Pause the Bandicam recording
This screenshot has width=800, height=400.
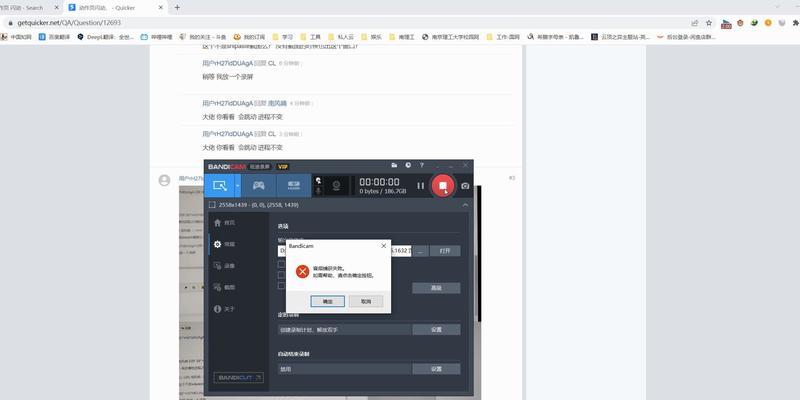click(x=420, y=186)
